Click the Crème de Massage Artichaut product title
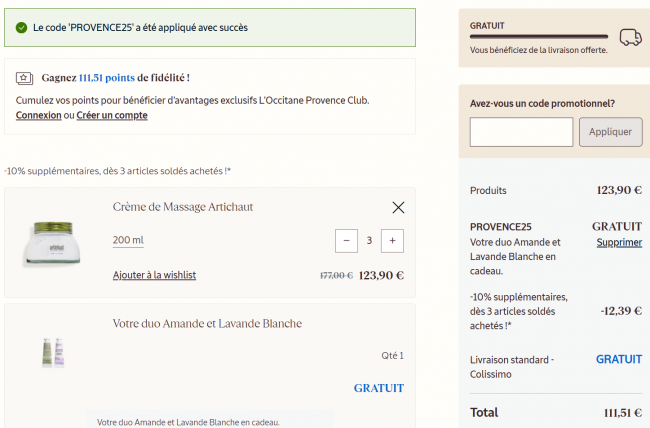Image resolution: width=650 pixels, height=428 pixels. pyautogui.click(x=183, y=207)
